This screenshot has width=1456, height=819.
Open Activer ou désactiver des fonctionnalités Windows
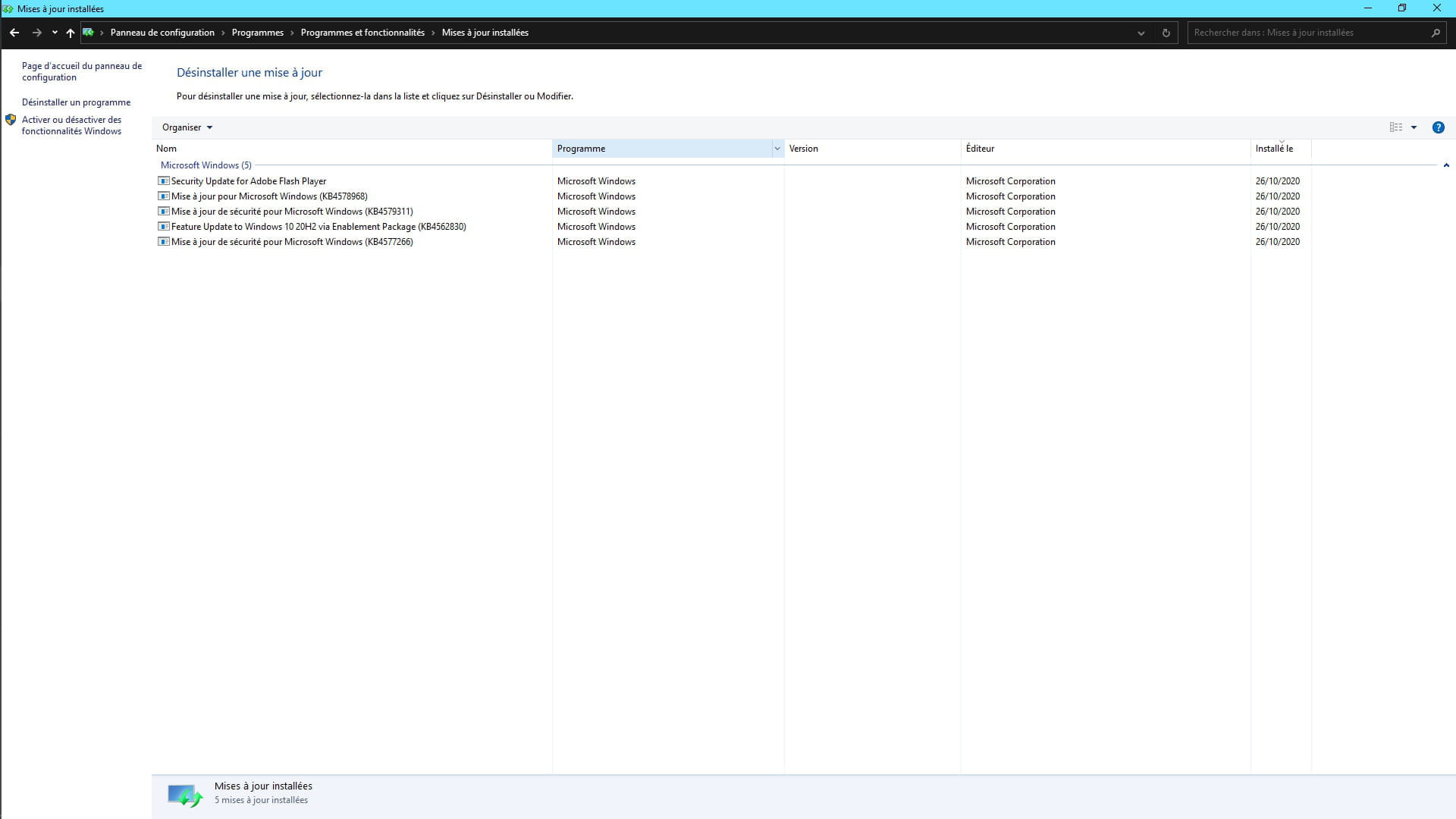[x=71, y=125]
